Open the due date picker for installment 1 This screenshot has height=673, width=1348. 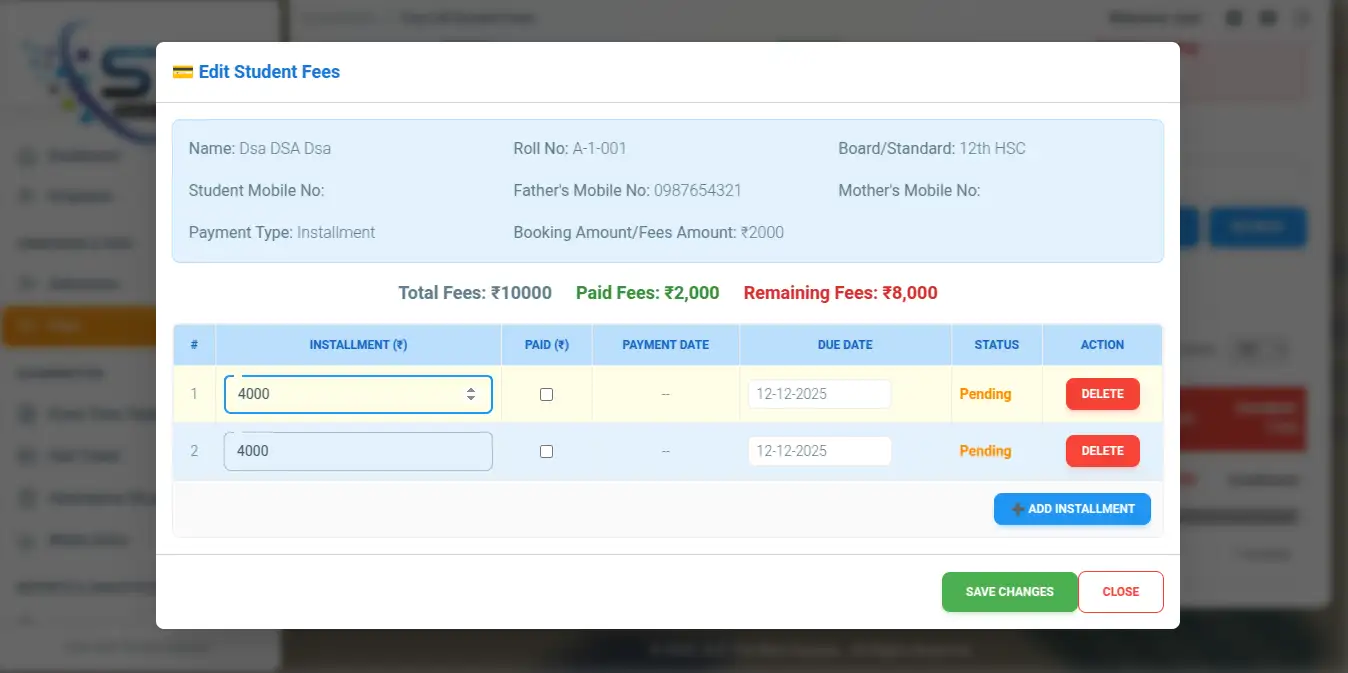pos(819,394)
